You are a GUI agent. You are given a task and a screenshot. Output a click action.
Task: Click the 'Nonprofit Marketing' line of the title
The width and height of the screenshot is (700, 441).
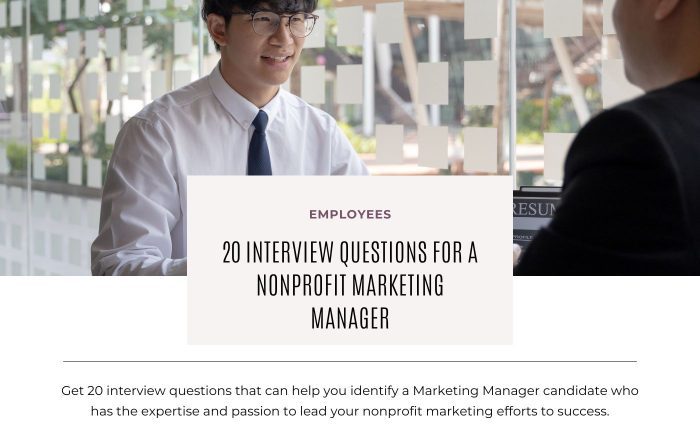pos(350,285)
